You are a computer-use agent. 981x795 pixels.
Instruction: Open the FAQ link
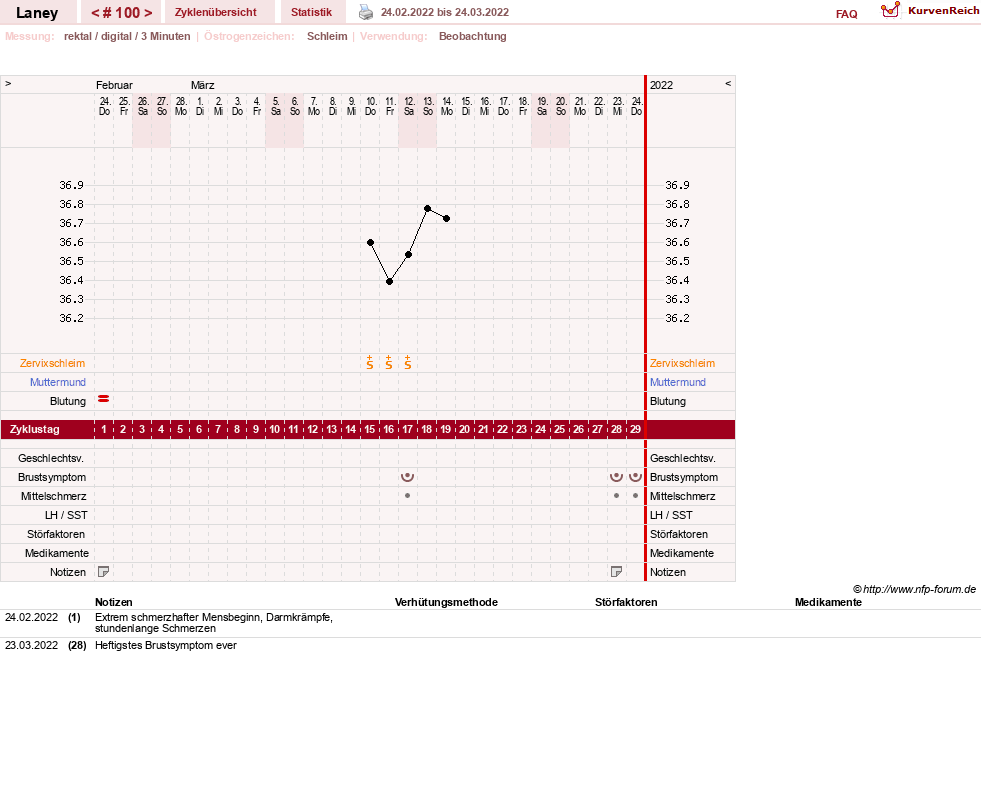point(846,14)
